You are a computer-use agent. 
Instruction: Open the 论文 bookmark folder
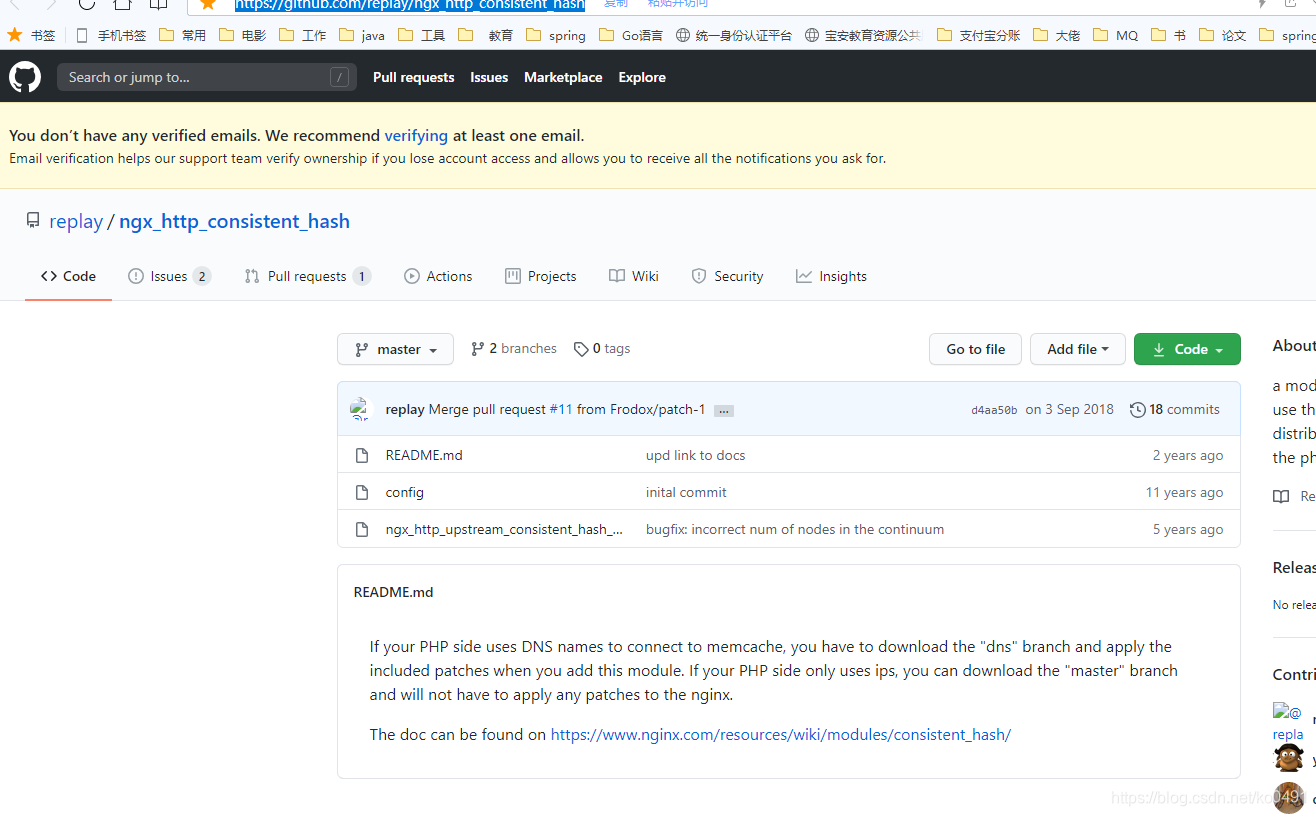1224,35
